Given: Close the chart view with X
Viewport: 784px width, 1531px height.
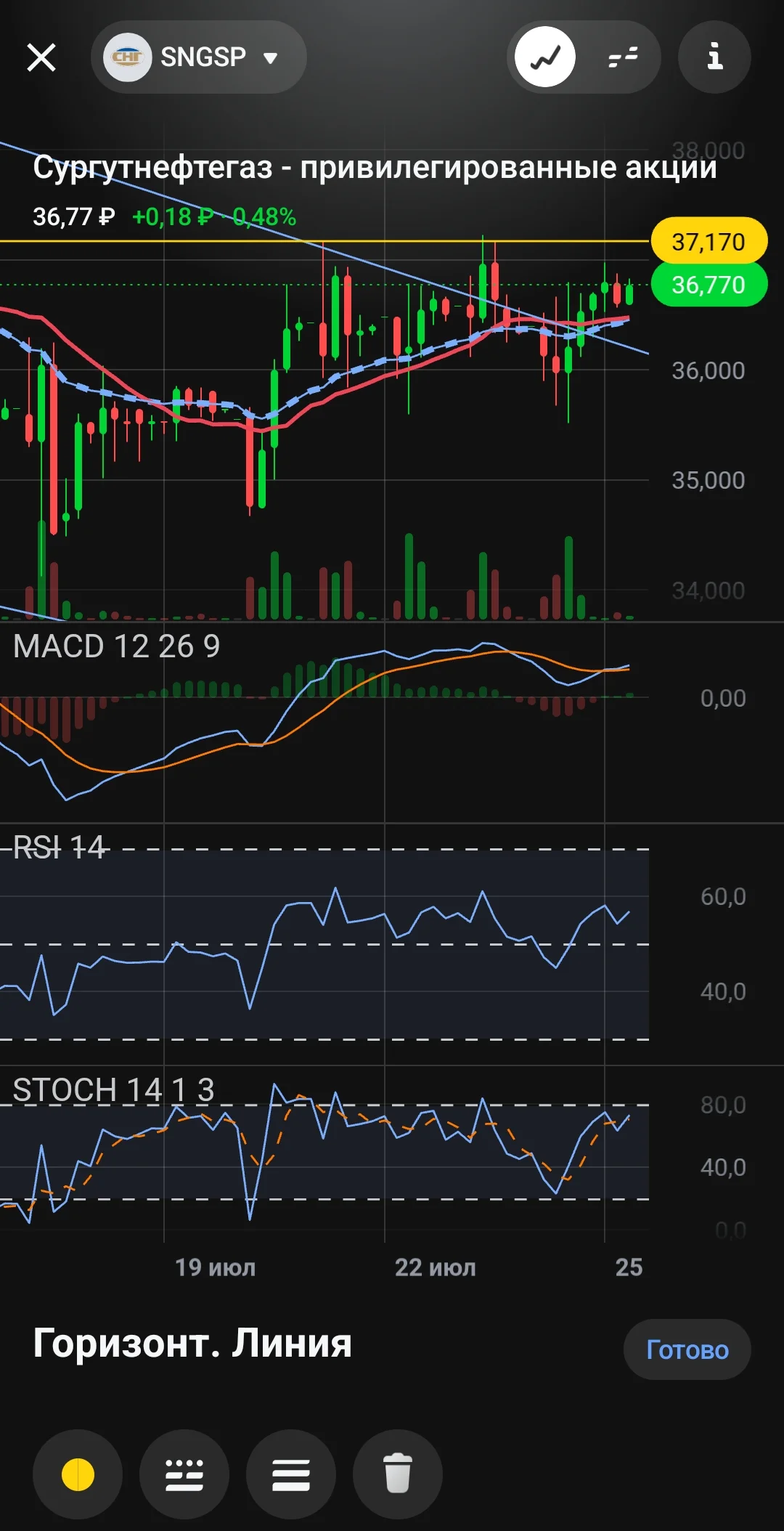Looking at the screenshot, I should point(41,57).
